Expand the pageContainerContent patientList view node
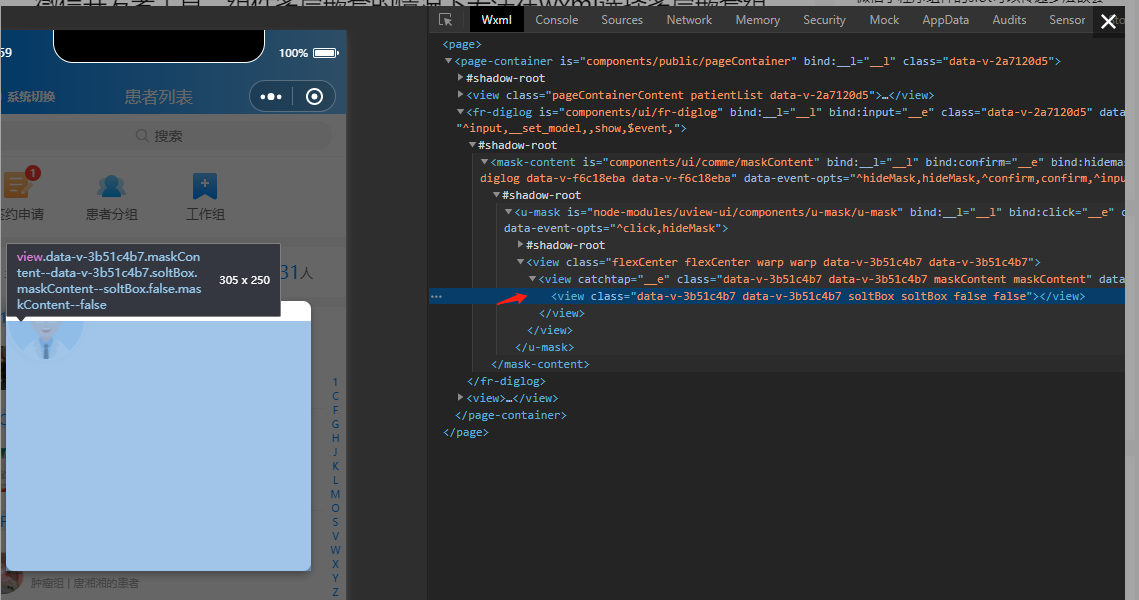This screenshot has width=1139, height=600. (461, 94)
